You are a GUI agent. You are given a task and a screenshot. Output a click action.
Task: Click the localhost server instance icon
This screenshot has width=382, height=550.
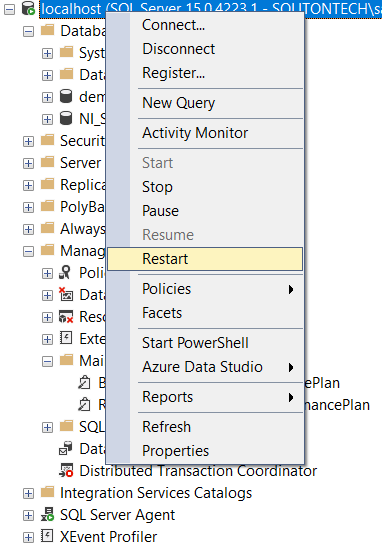[x=28, y=8]
